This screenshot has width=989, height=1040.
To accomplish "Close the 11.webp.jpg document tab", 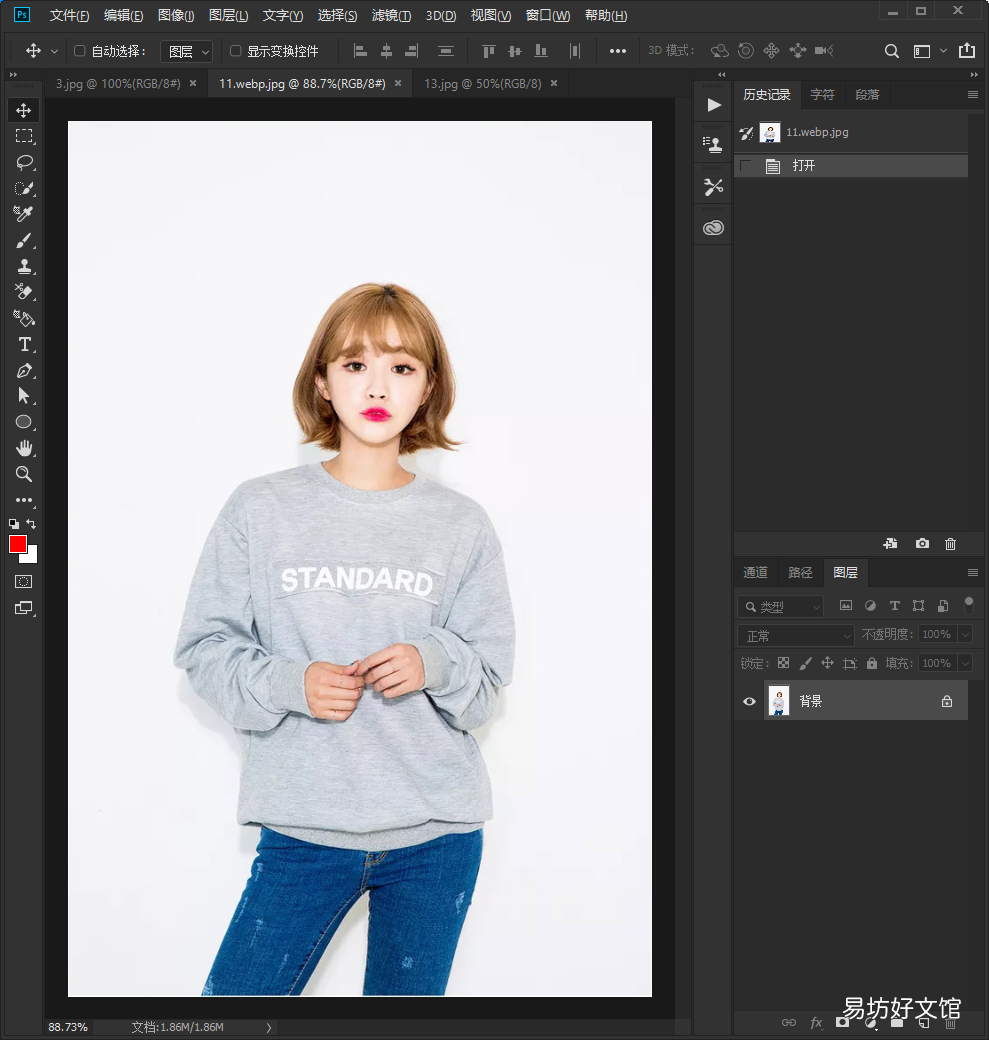I will 398,83.
